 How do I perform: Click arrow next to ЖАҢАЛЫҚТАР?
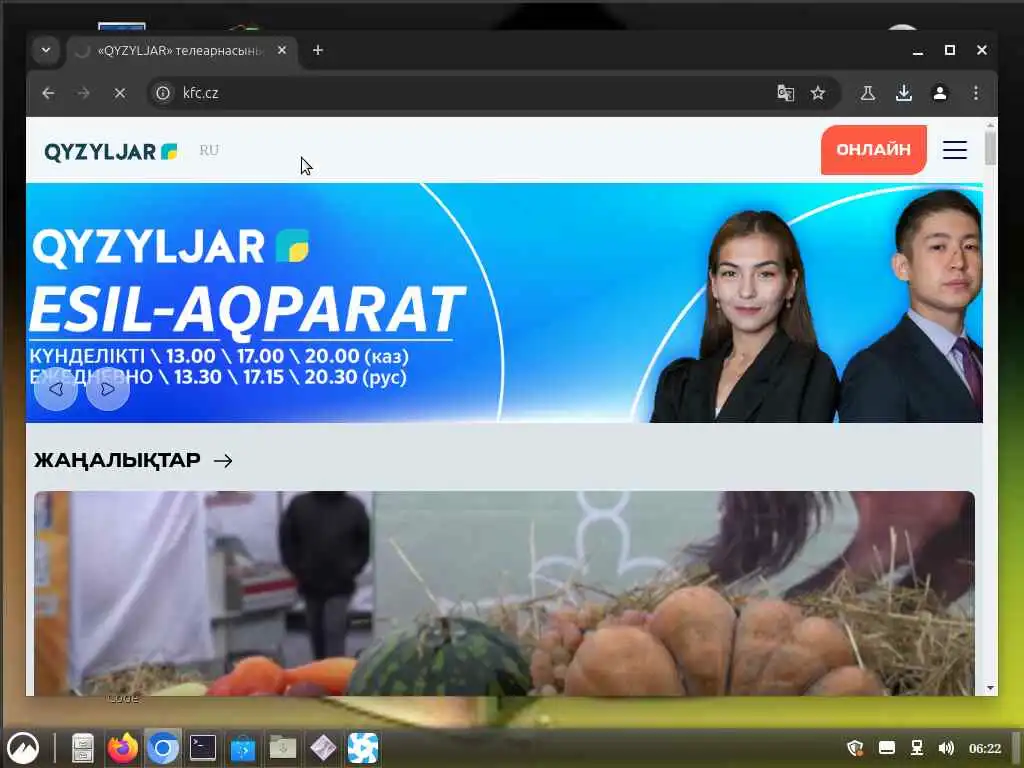pos(223,461)
